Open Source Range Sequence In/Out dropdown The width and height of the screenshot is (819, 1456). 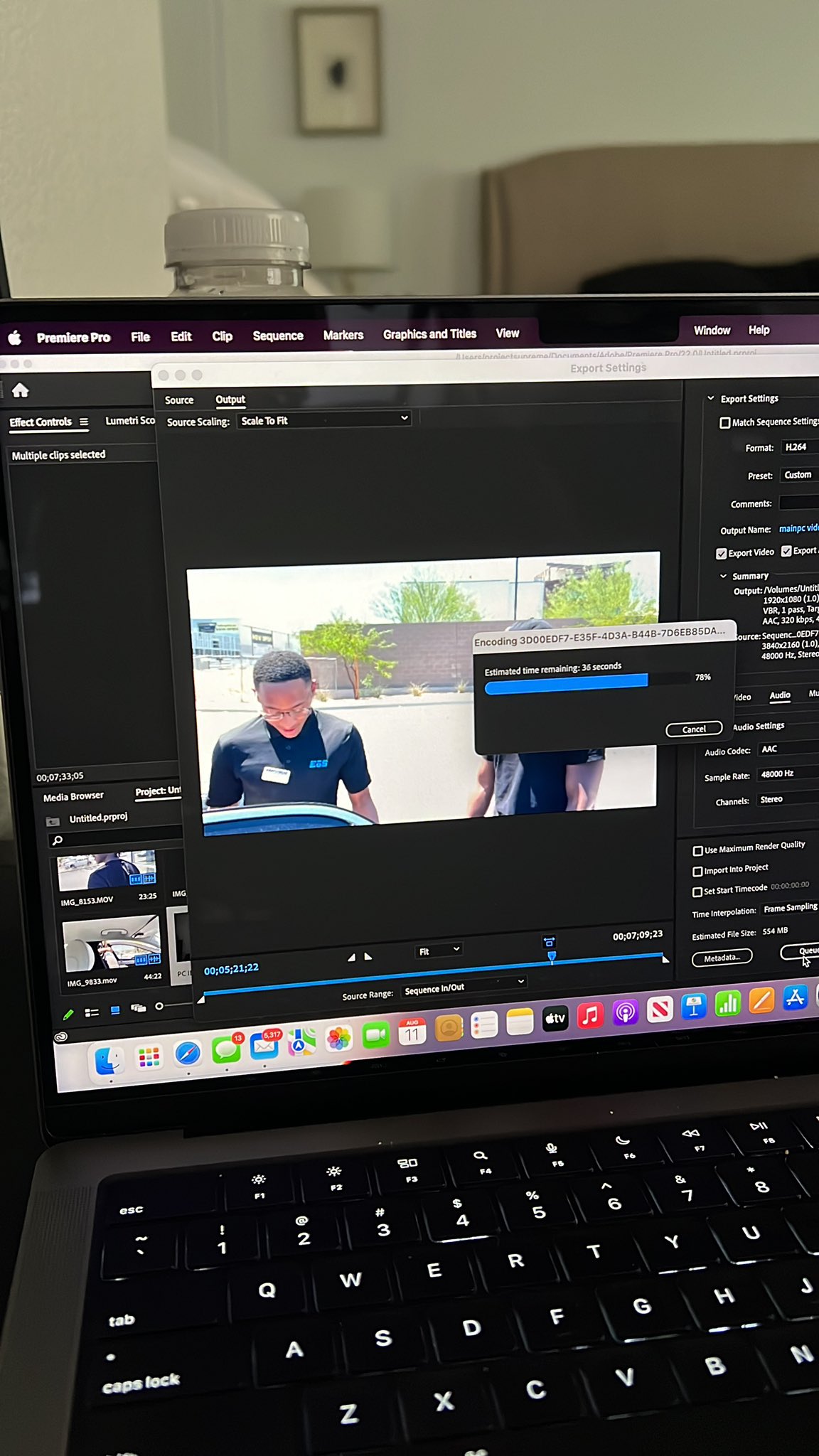(464, 987)
